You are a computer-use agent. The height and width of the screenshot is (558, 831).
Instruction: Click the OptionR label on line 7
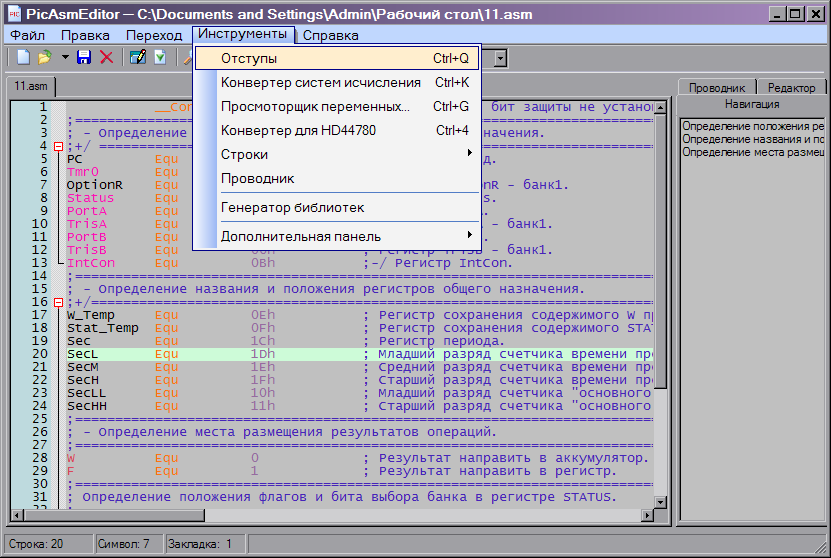(x=94, y=185)
